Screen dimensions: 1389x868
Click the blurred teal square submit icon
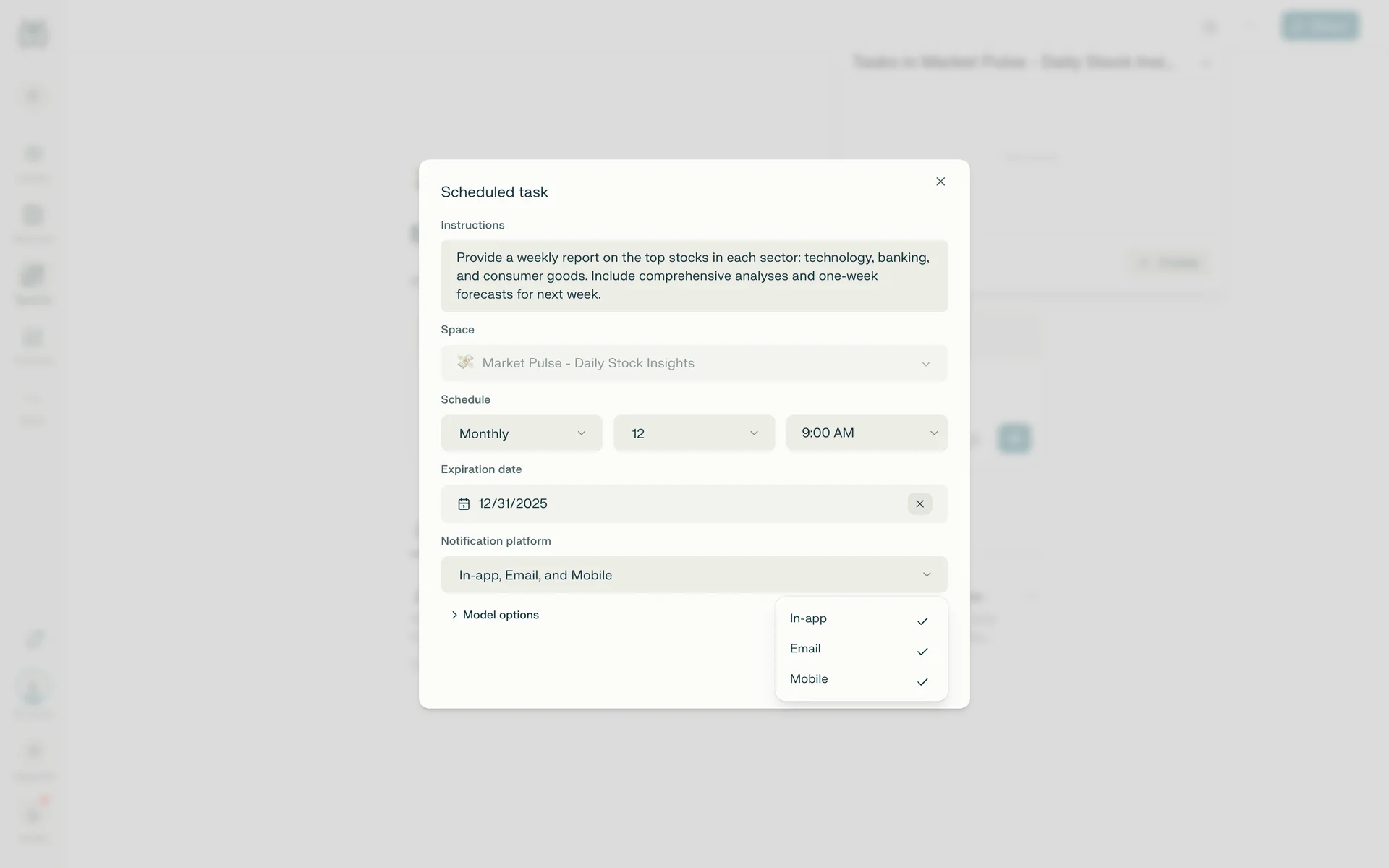click(1014, 438)
